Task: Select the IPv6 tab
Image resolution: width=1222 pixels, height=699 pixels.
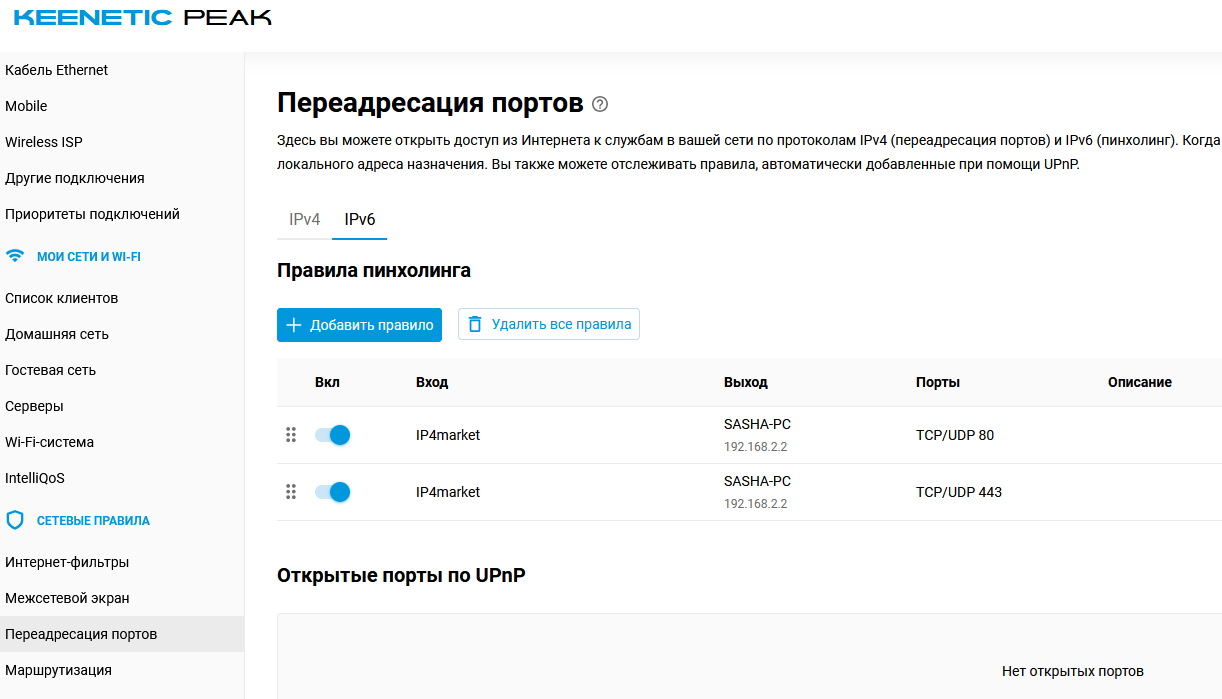Action: 359,219
